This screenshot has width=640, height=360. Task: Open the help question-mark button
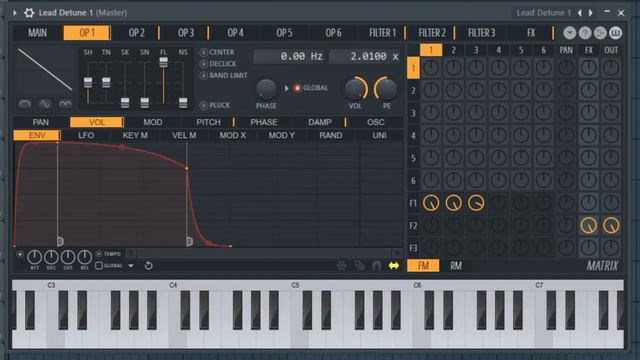point(585,33)
